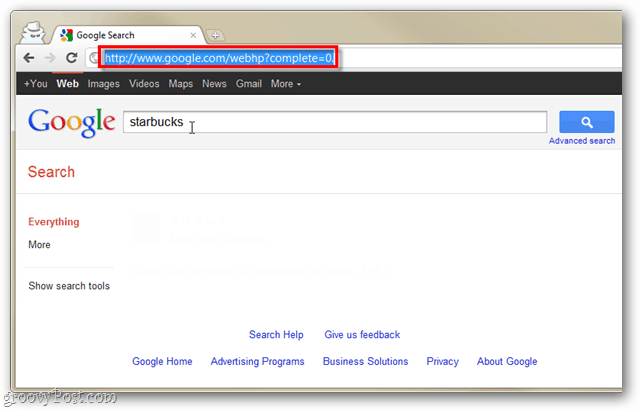Open the Advanced search link
This screenshot has width=640, height=411.
point(582,141)
